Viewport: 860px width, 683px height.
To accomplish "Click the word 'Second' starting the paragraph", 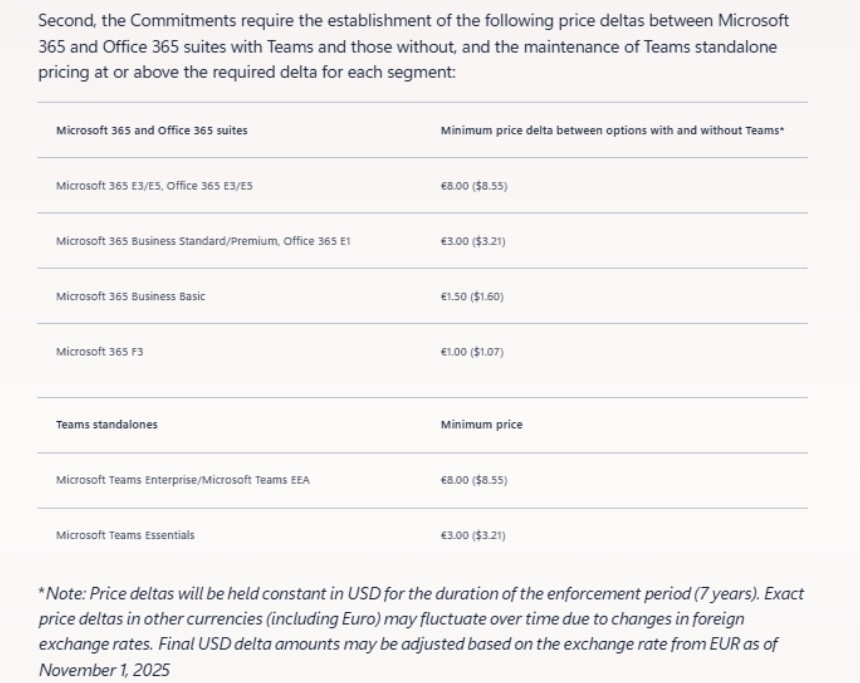I will click(x=65, y=20).
